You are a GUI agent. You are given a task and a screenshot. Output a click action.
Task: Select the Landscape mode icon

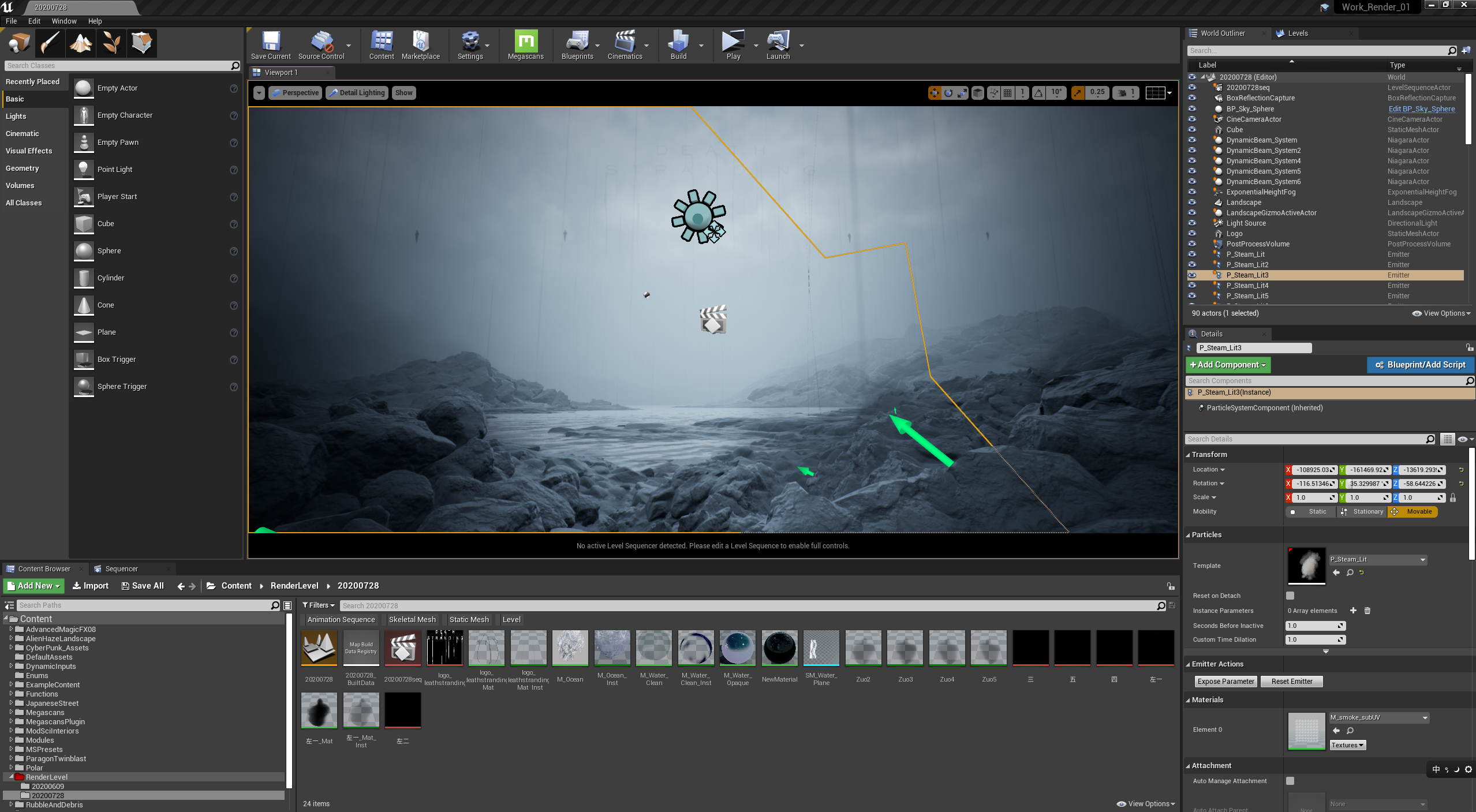(x=81, y=43)
